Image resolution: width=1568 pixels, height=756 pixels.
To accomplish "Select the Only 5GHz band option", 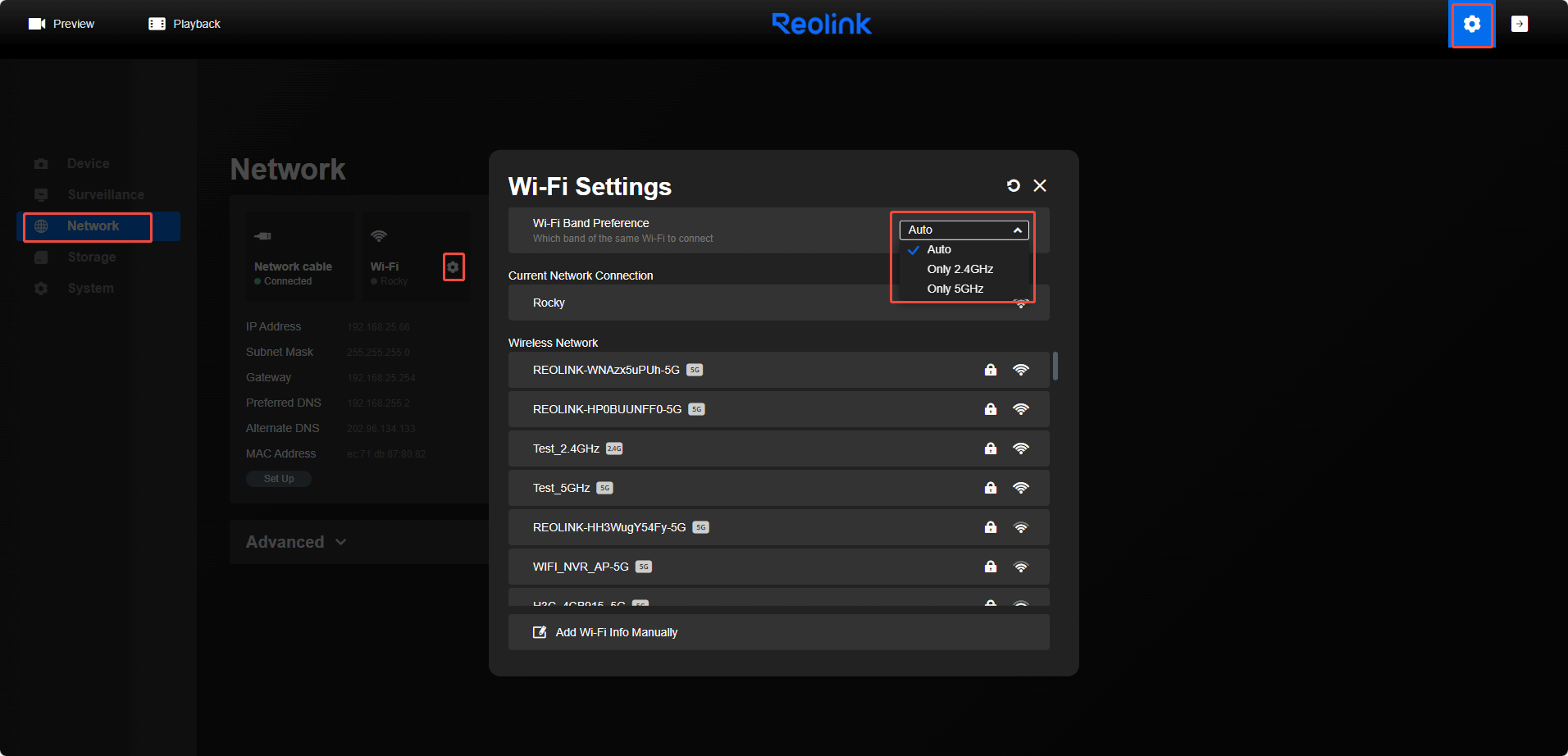I will 955,289.
